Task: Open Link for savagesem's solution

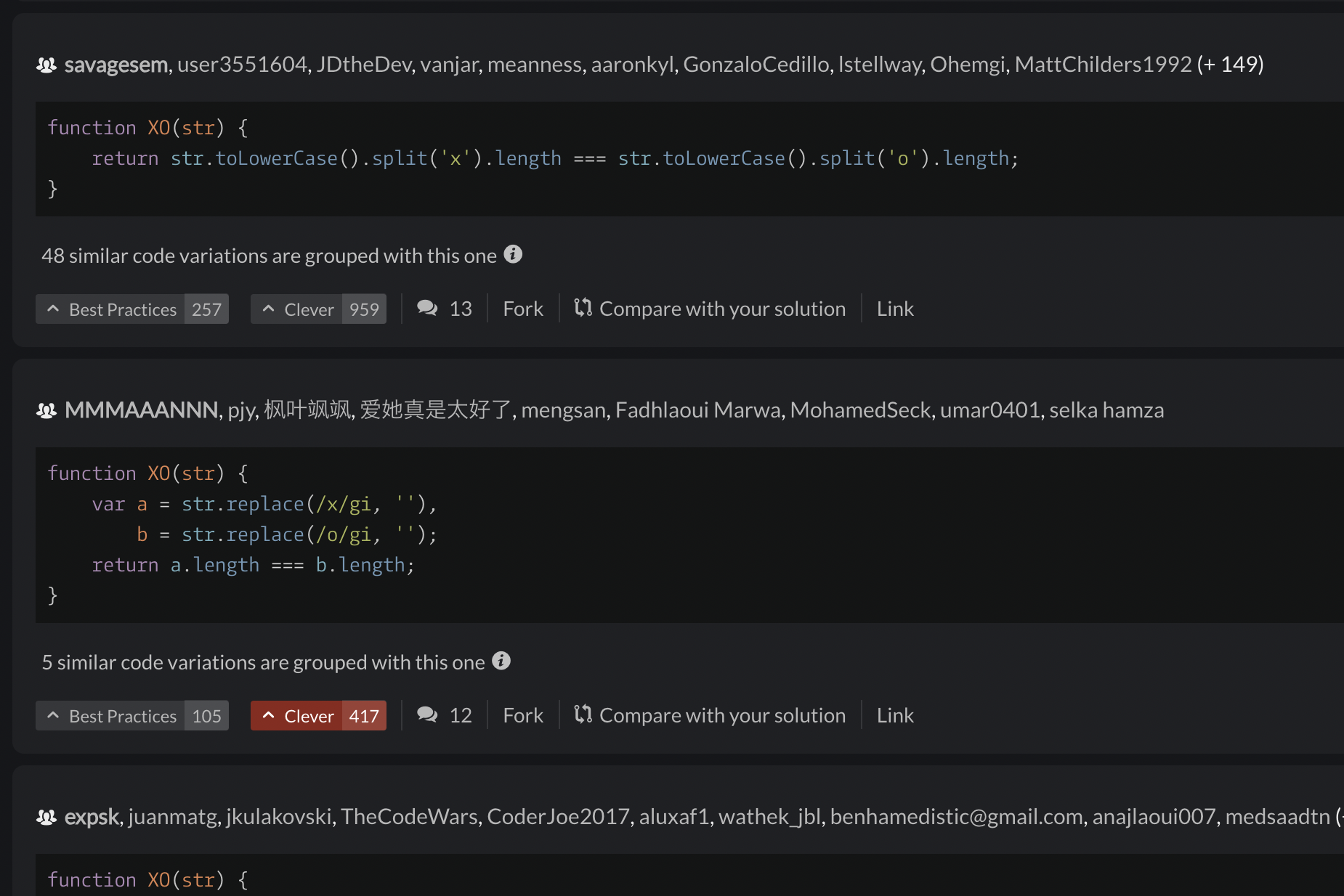Action: point(895,309)
